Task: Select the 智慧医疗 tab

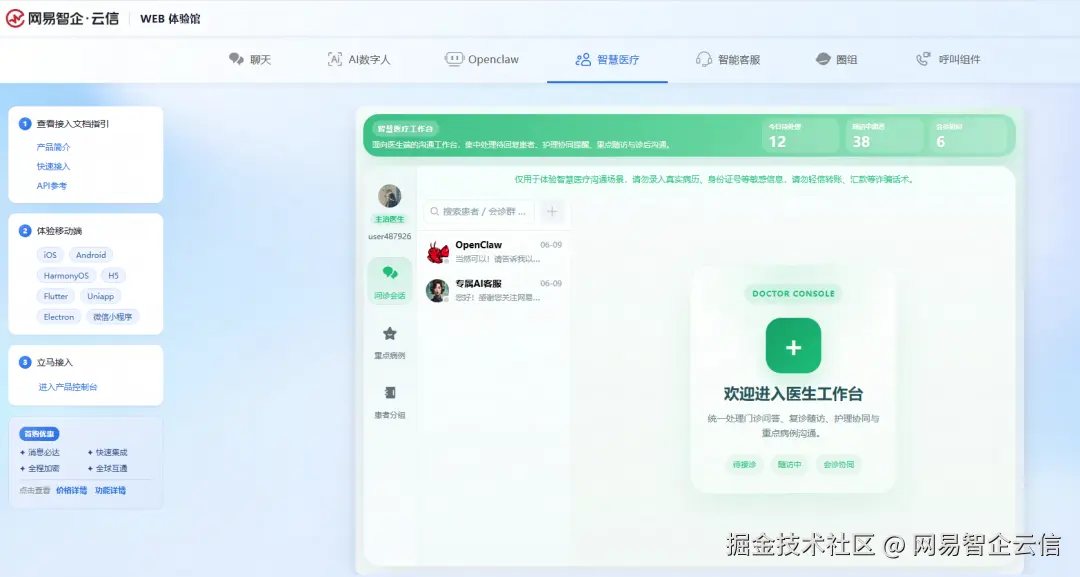Action: tap(607, 60)
